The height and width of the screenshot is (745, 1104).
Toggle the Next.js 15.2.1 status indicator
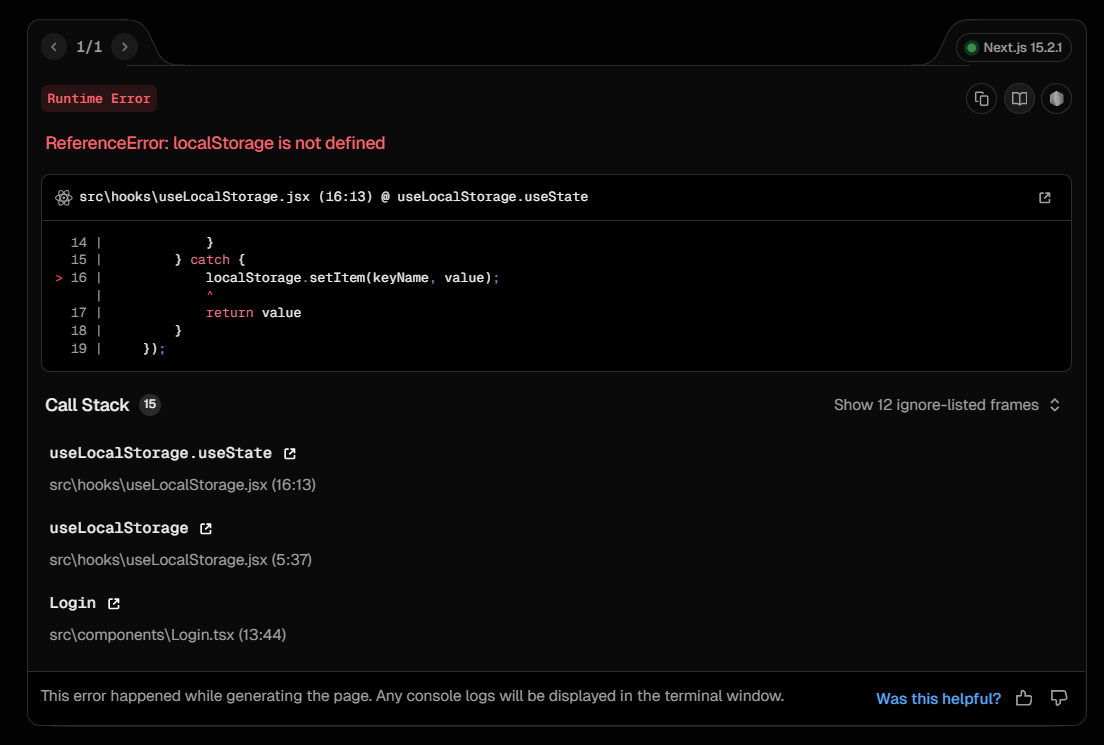point(1013,47)
